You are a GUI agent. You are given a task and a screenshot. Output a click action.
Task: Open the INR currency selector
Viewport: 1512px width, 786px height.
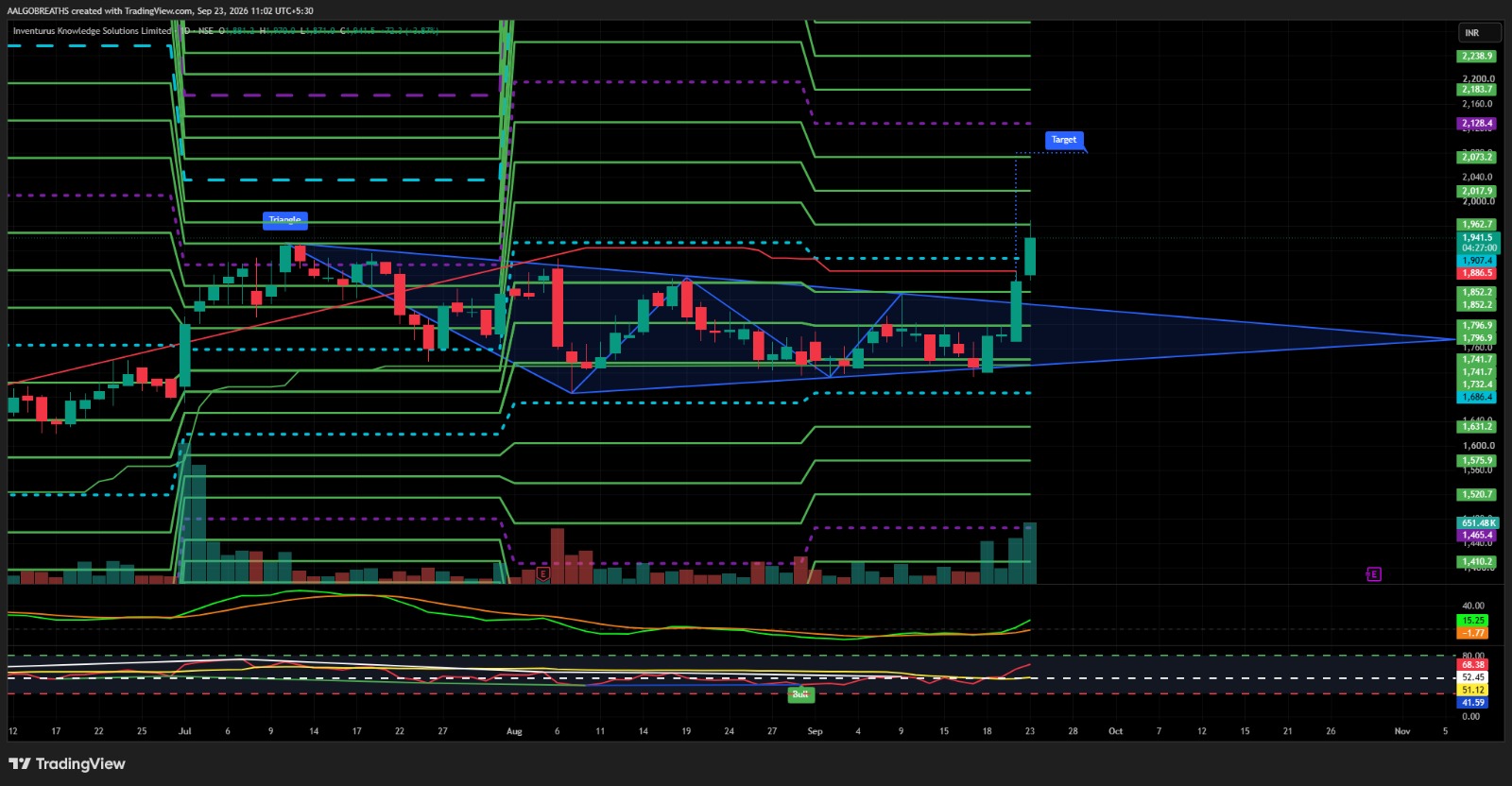(x=1479, y=33)
